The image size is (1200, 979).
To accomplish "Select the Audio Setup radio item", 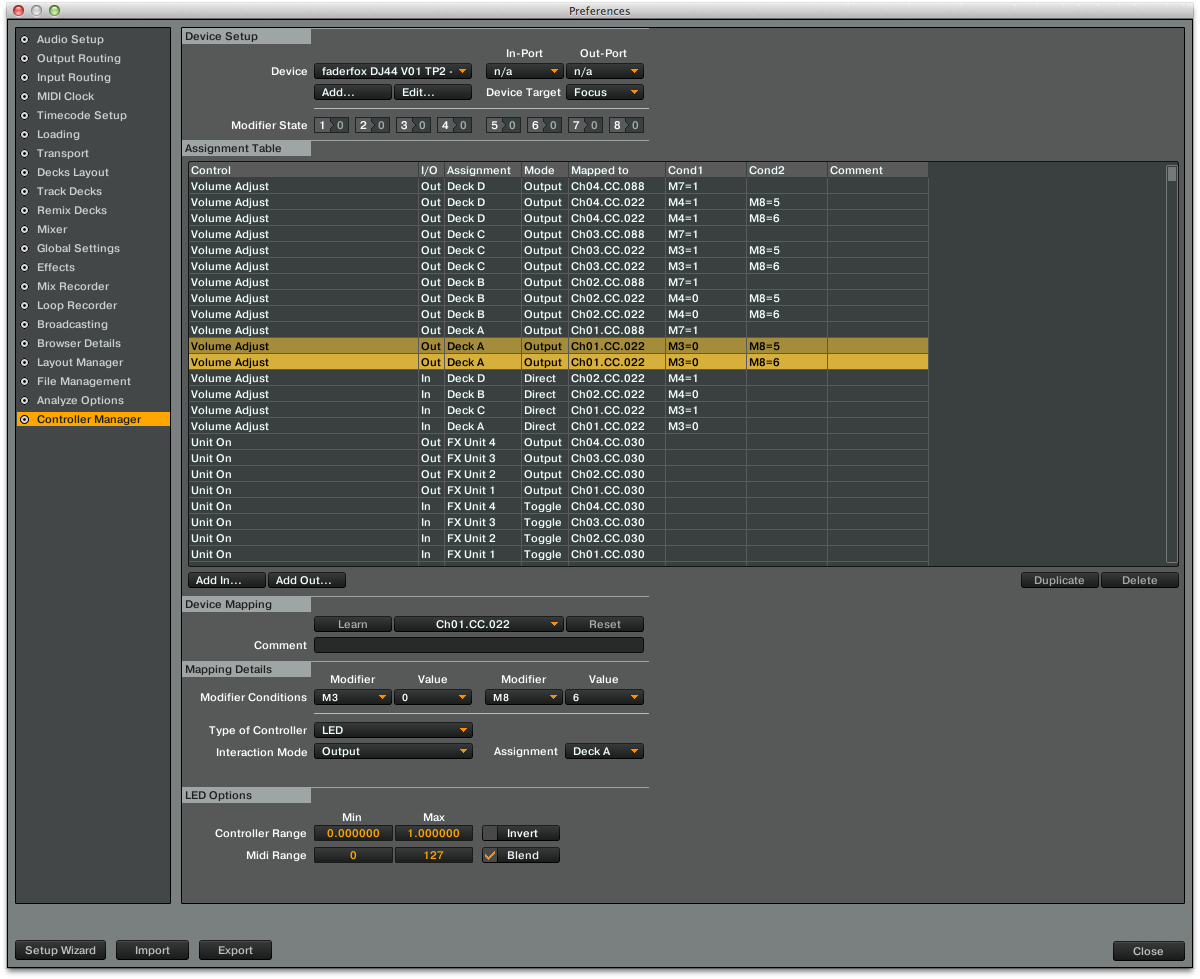I will coord(70,39).
